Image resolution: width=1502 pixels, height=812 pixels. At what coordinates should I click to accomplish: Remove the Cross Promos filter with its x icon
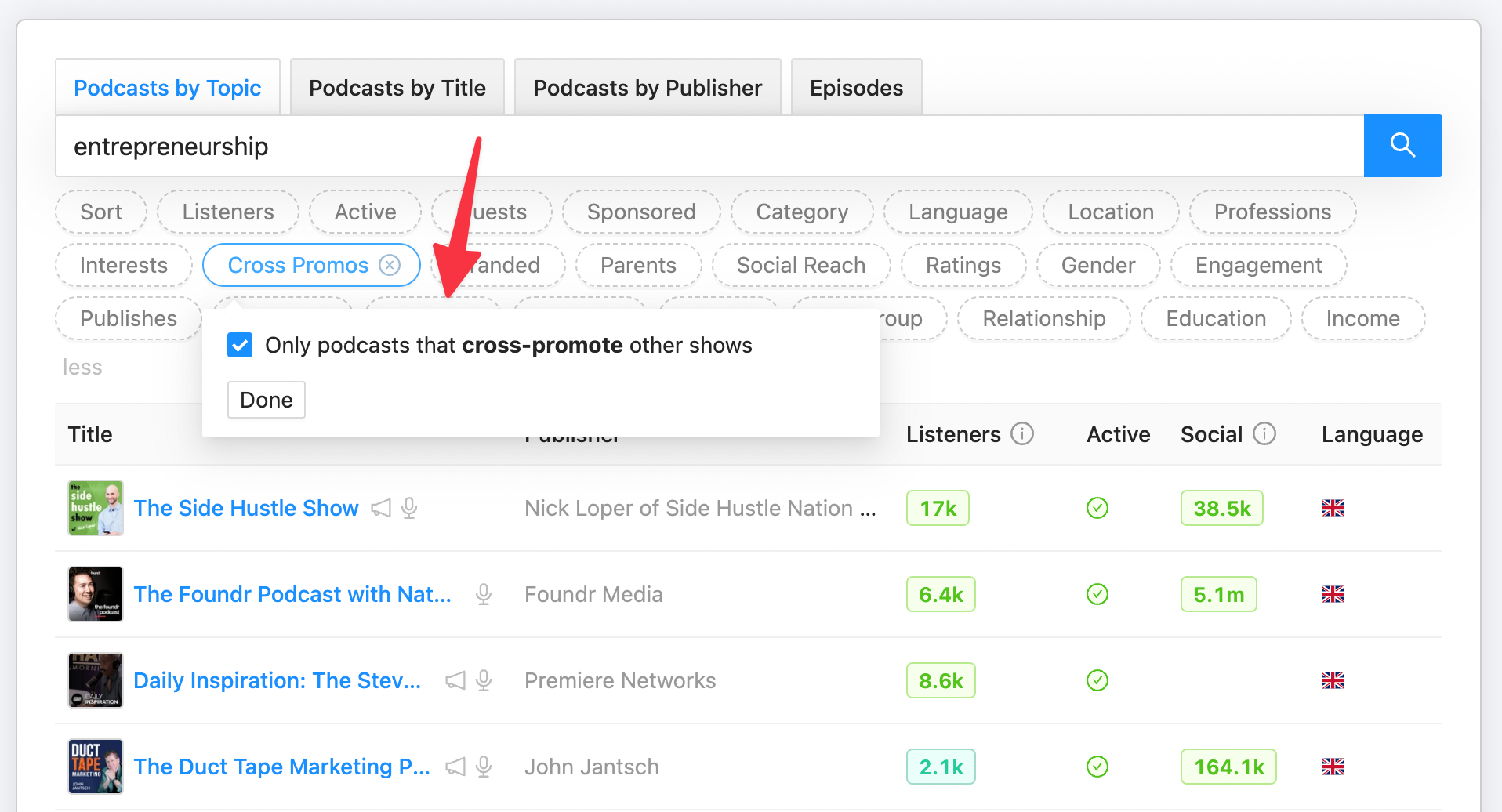(x=390, y=265)
